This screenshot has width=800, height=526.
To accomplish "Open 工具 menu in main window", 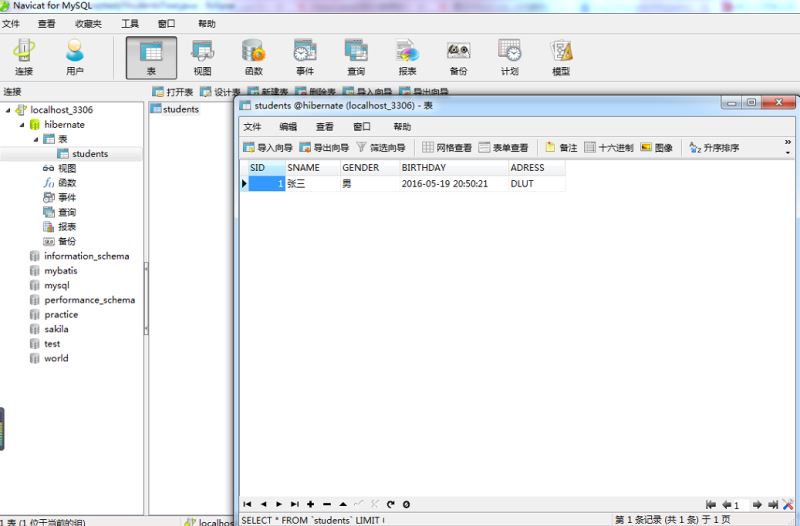I will click(x=130, y=24).
